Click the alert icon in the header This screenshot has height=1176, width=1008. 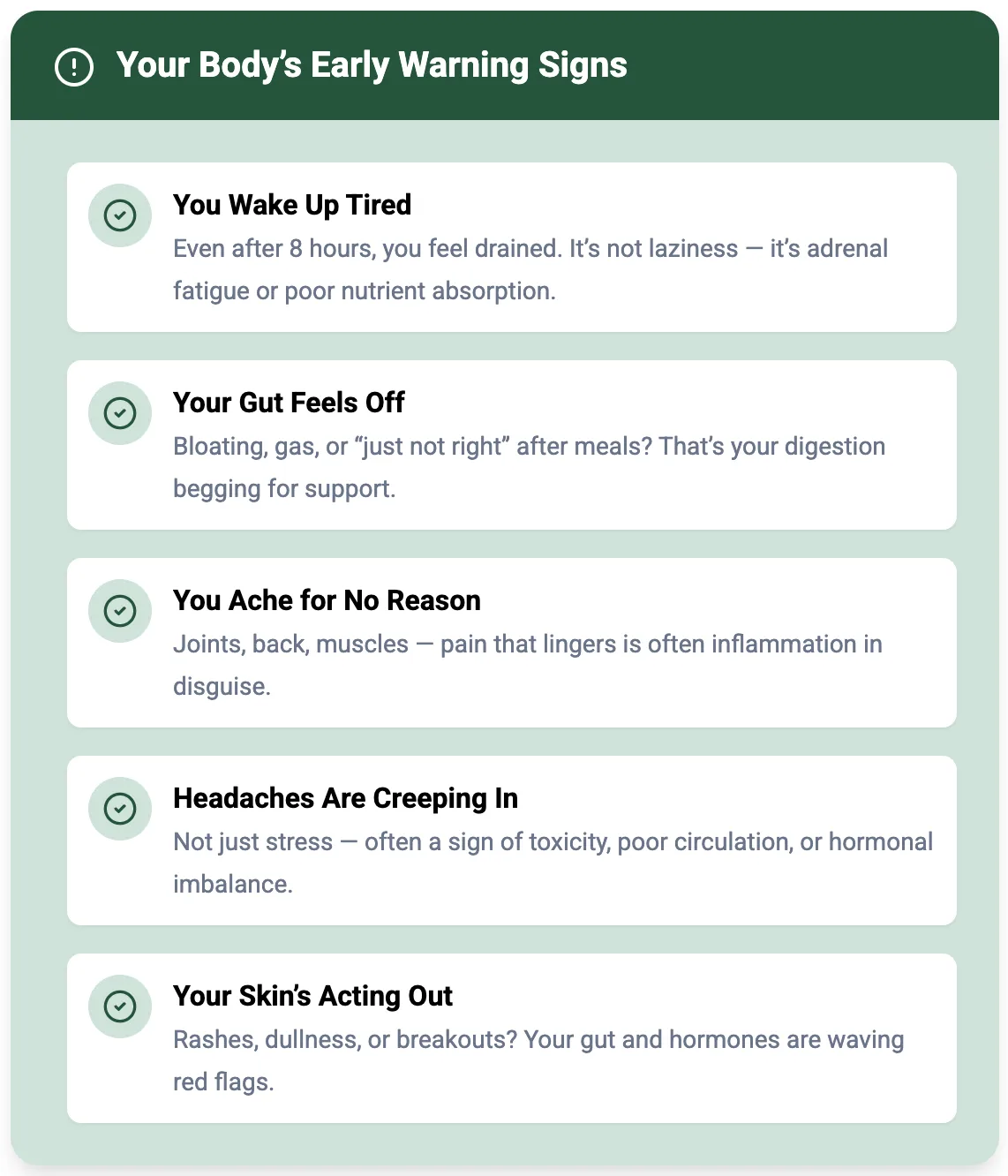[74, 67]
